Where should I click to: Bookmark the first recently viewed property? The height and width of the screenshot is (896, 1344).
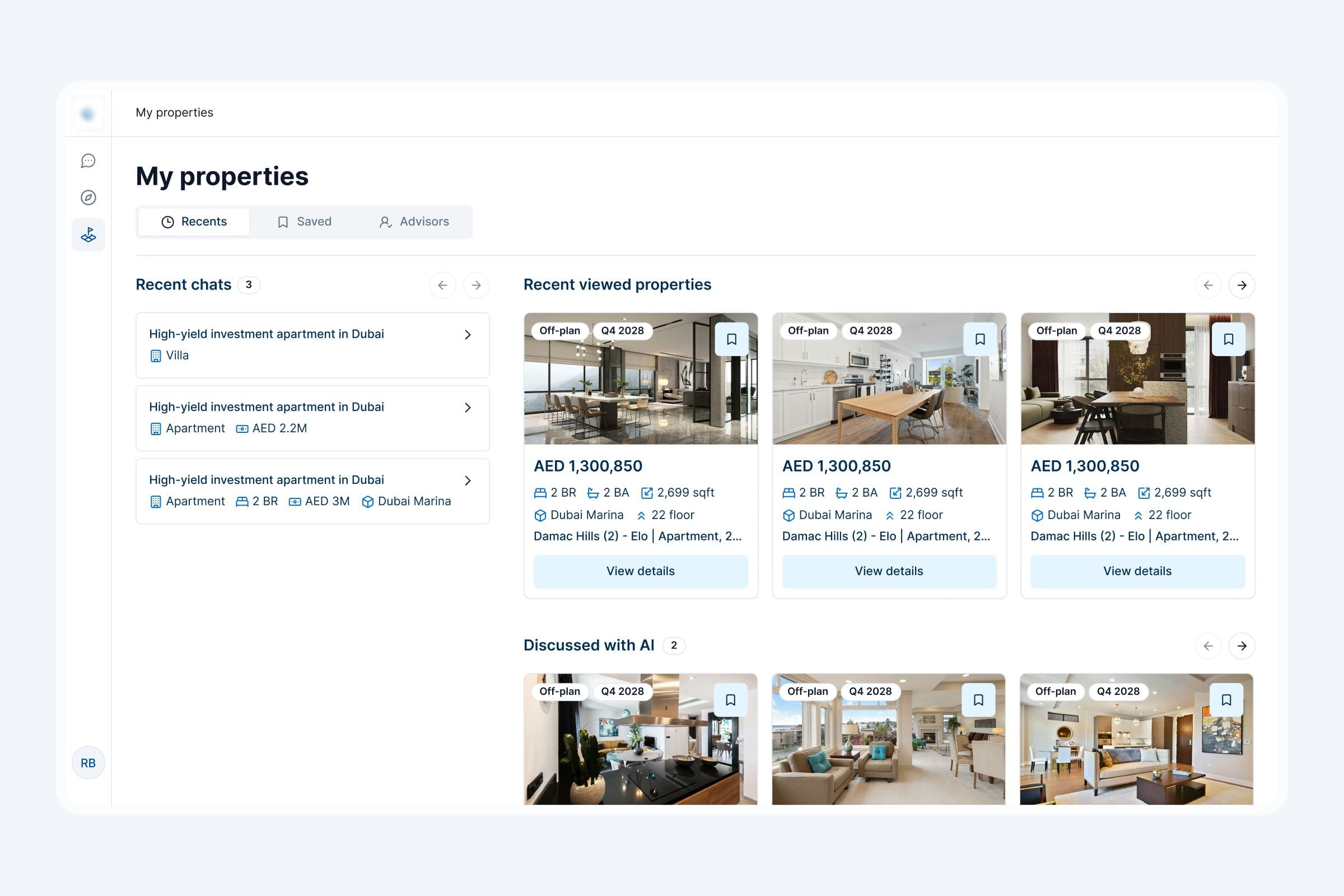(731, 339)
